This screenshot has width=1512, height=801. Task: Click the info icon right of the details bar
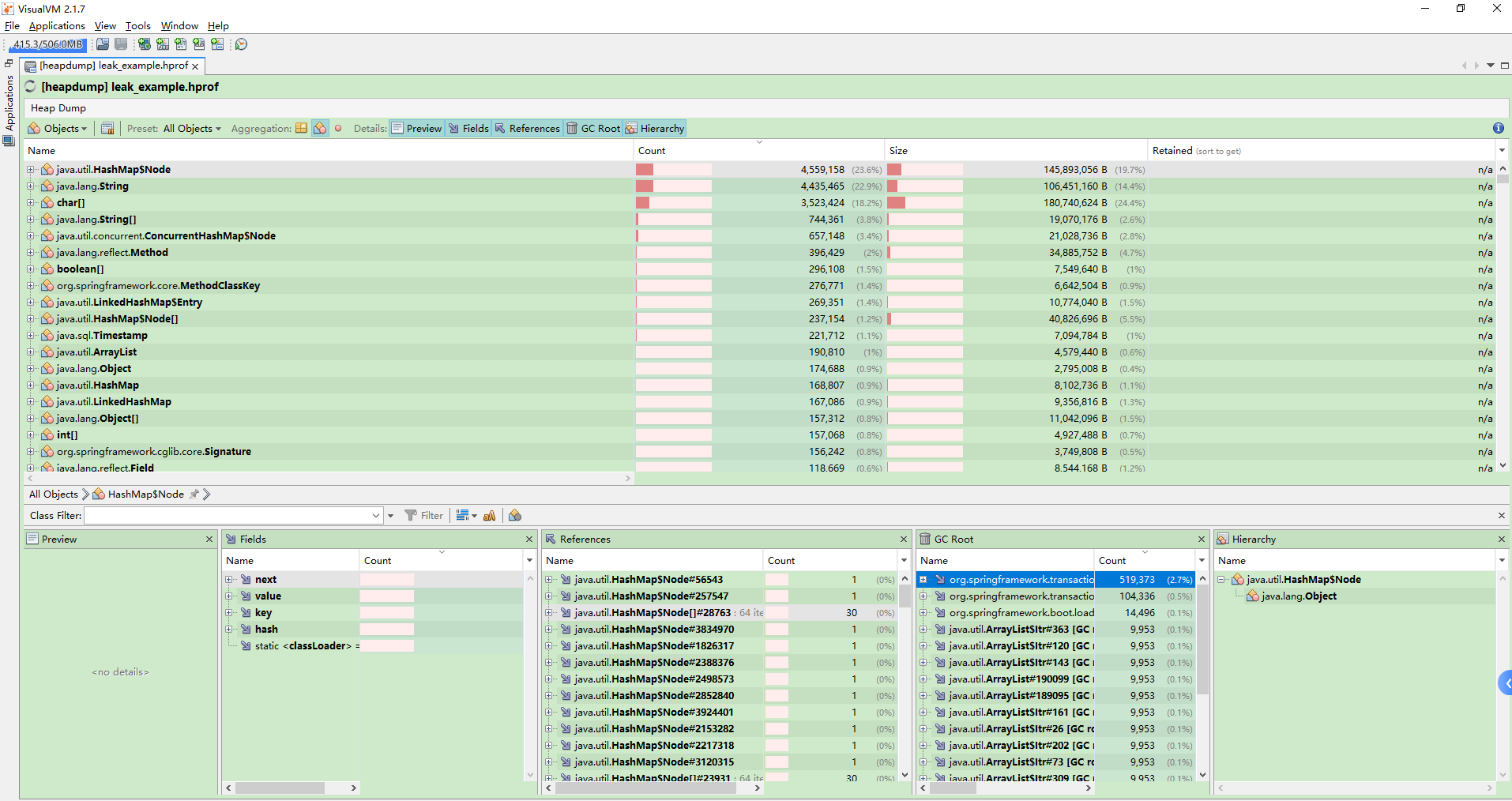(x=1499, y=128)
